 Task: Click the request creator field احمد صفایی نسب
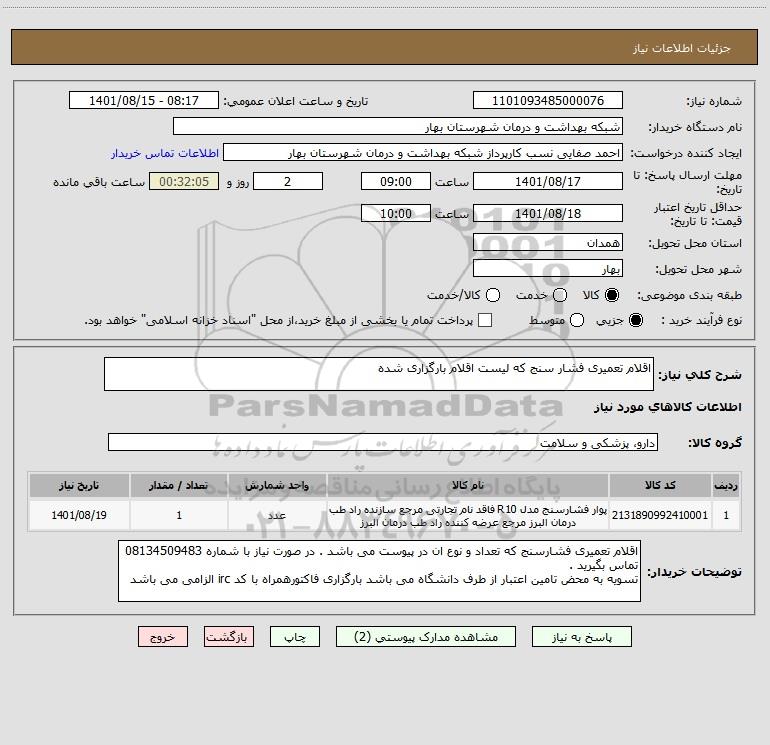pos(423,152)
